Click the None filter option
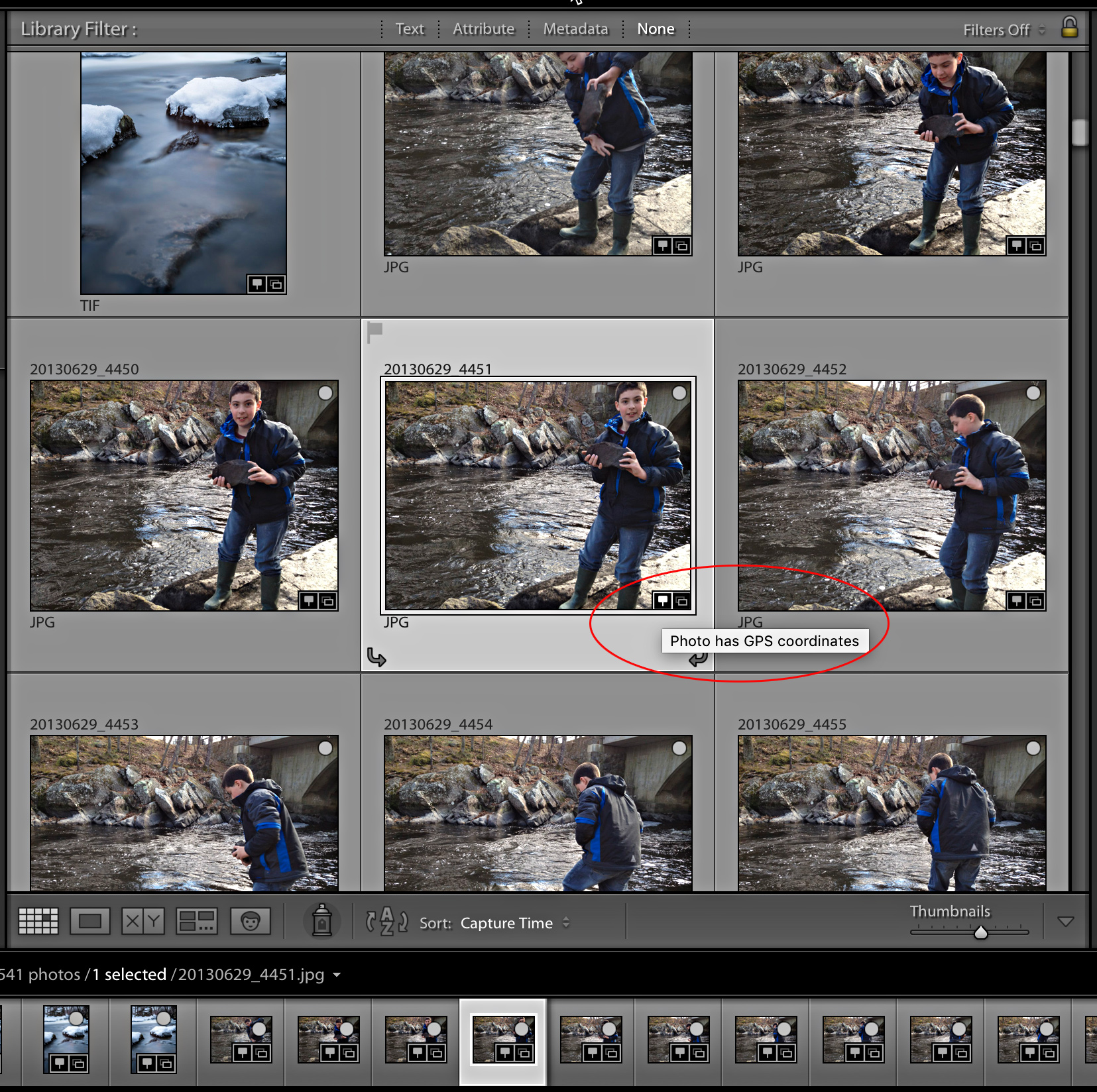 (655, 28)
